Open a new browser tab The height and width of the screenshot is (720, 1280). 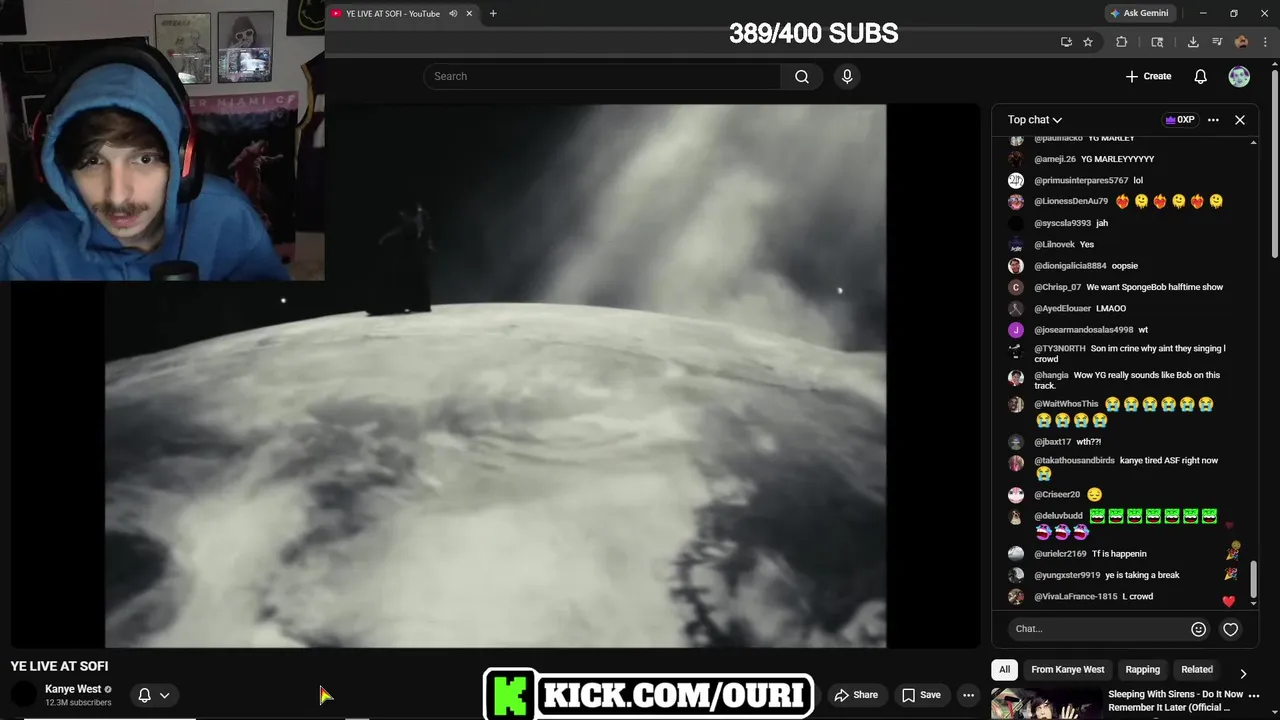click(493, 13)
